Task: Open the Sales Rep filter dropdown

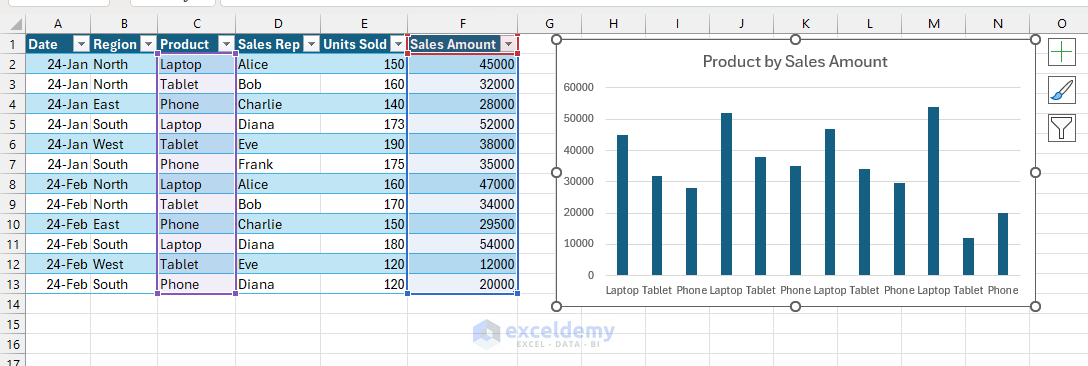Action: point(312,44)
